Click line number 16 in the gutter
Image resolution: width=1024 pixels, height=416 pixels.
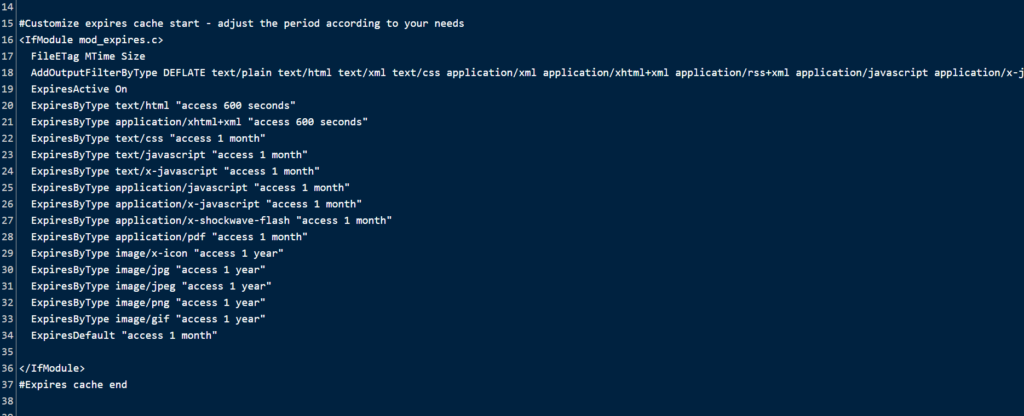click(x=7, y=40)
